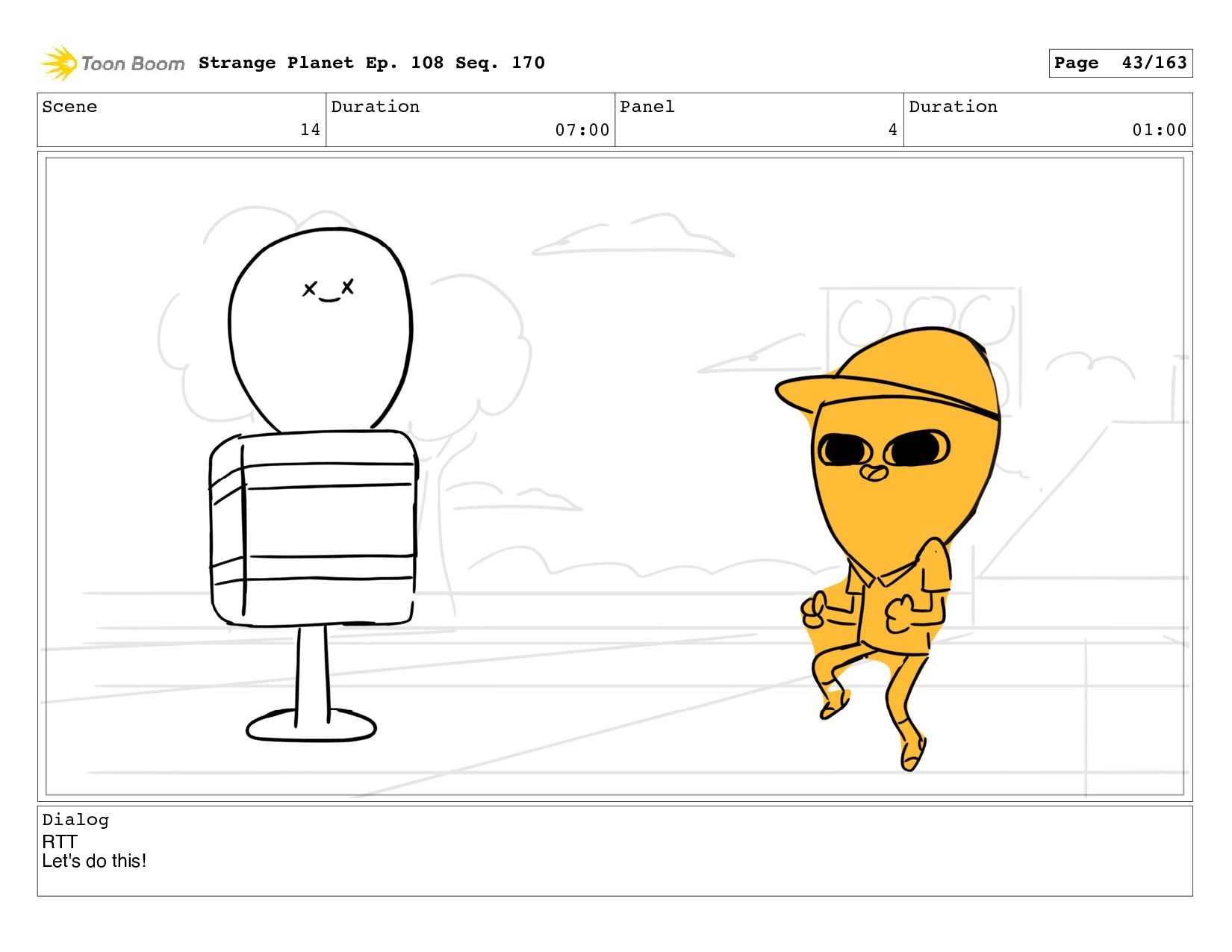Click the x-eyed mailbox character drawing

312,484
